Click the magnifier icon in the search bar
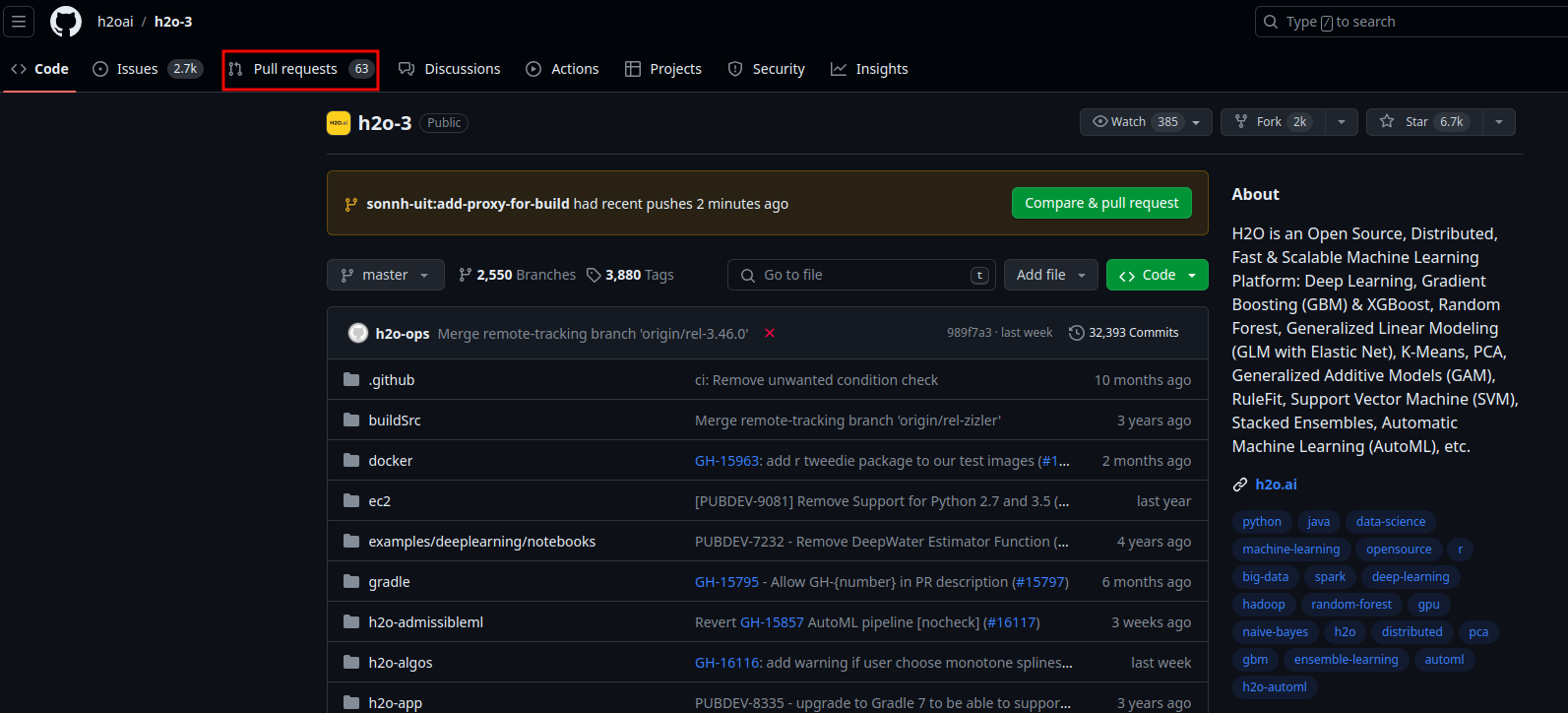 click(x=1271, y=22)
